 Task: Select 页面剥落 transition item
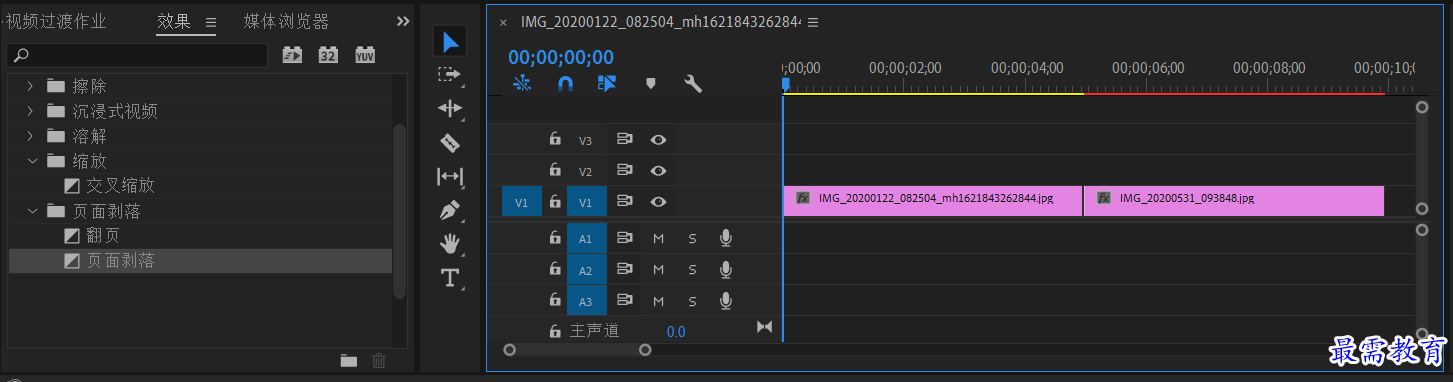[120, 261]
